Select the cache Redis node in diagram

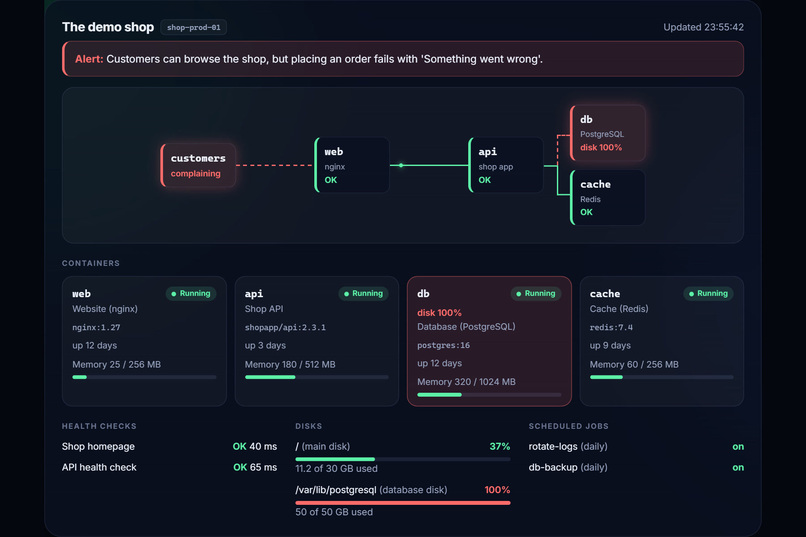tap(608, 198)
